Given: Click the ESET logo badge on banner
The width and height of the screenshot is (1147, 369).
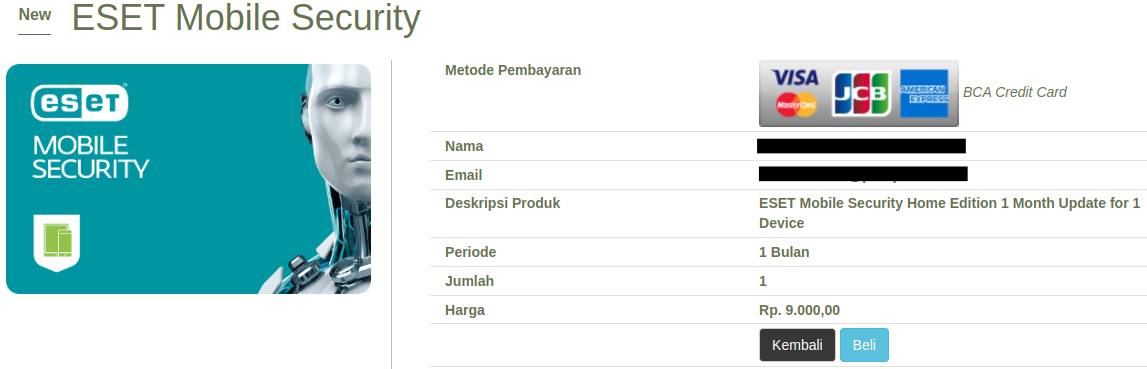Looking at the screenshot, I should tap(79, 102).
